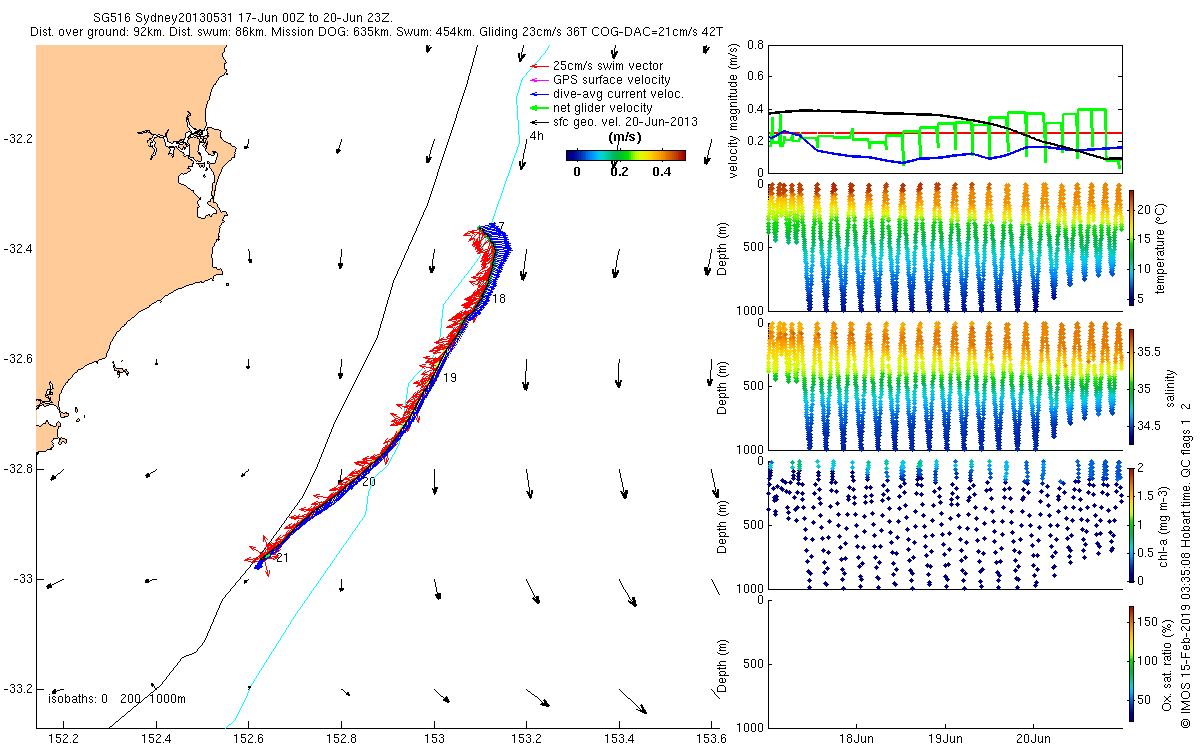Click the 'velocity magnitude (m/s)' axis label
The width and height of the screenshot is (1200, 750).
tap(733, 110)
